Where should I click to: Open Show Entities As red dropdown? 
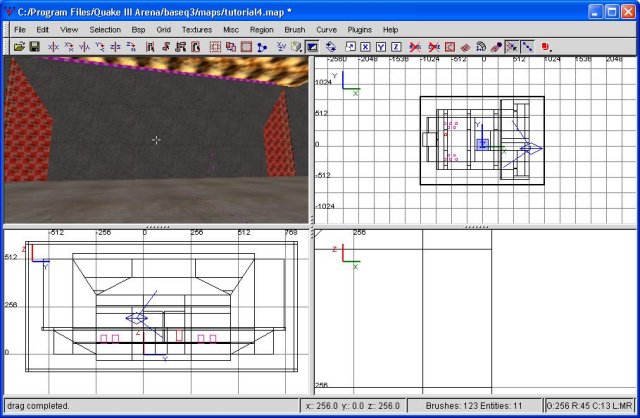[546, 47]
